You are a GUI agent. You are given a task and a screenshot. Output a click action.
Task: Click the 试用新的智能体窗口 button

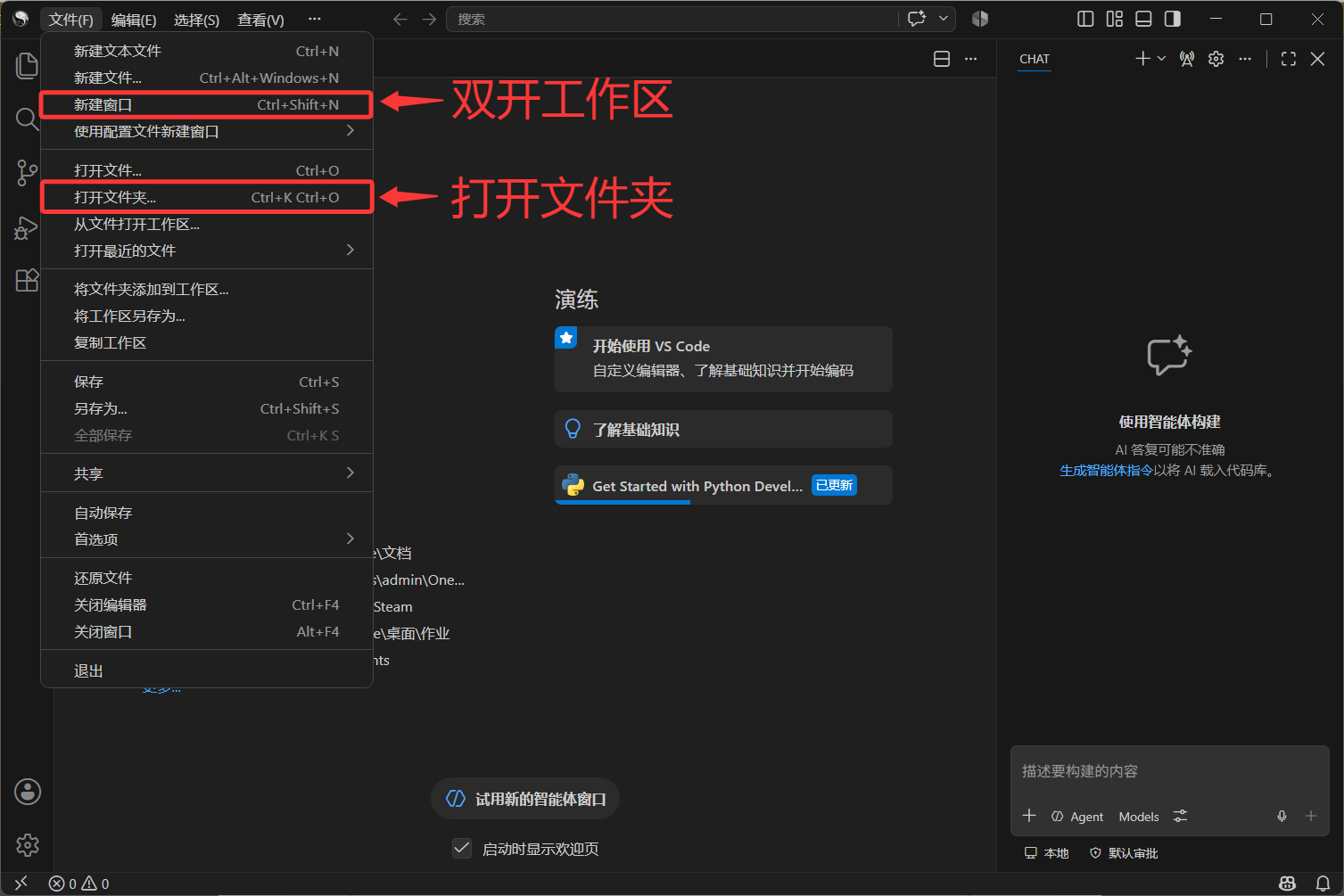525,799
